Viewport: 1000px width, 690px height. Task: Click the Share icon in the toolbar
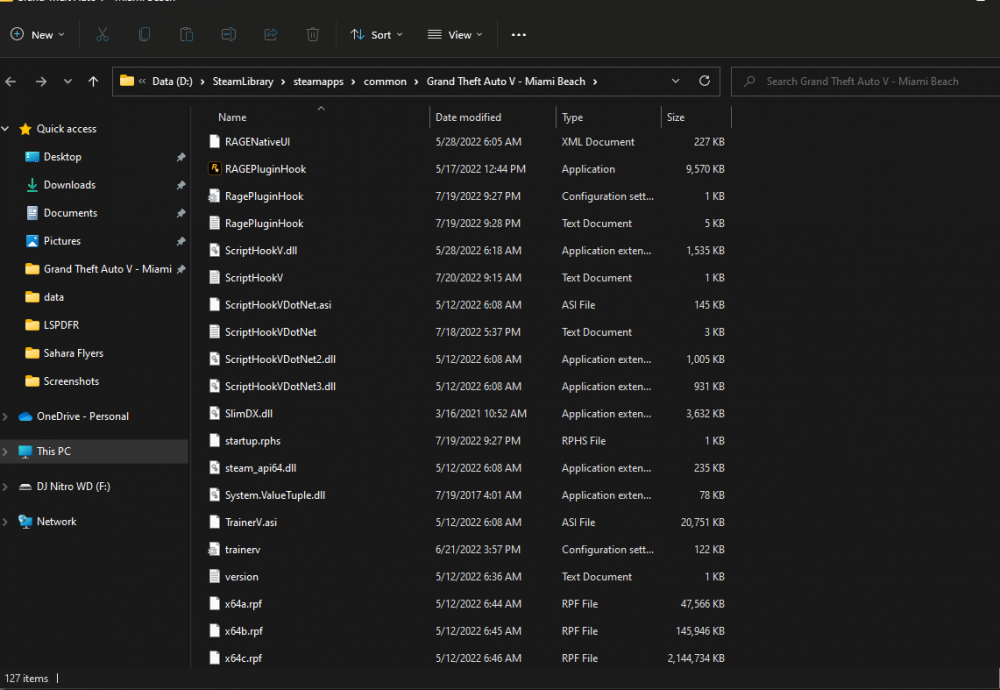coord(270,34)
